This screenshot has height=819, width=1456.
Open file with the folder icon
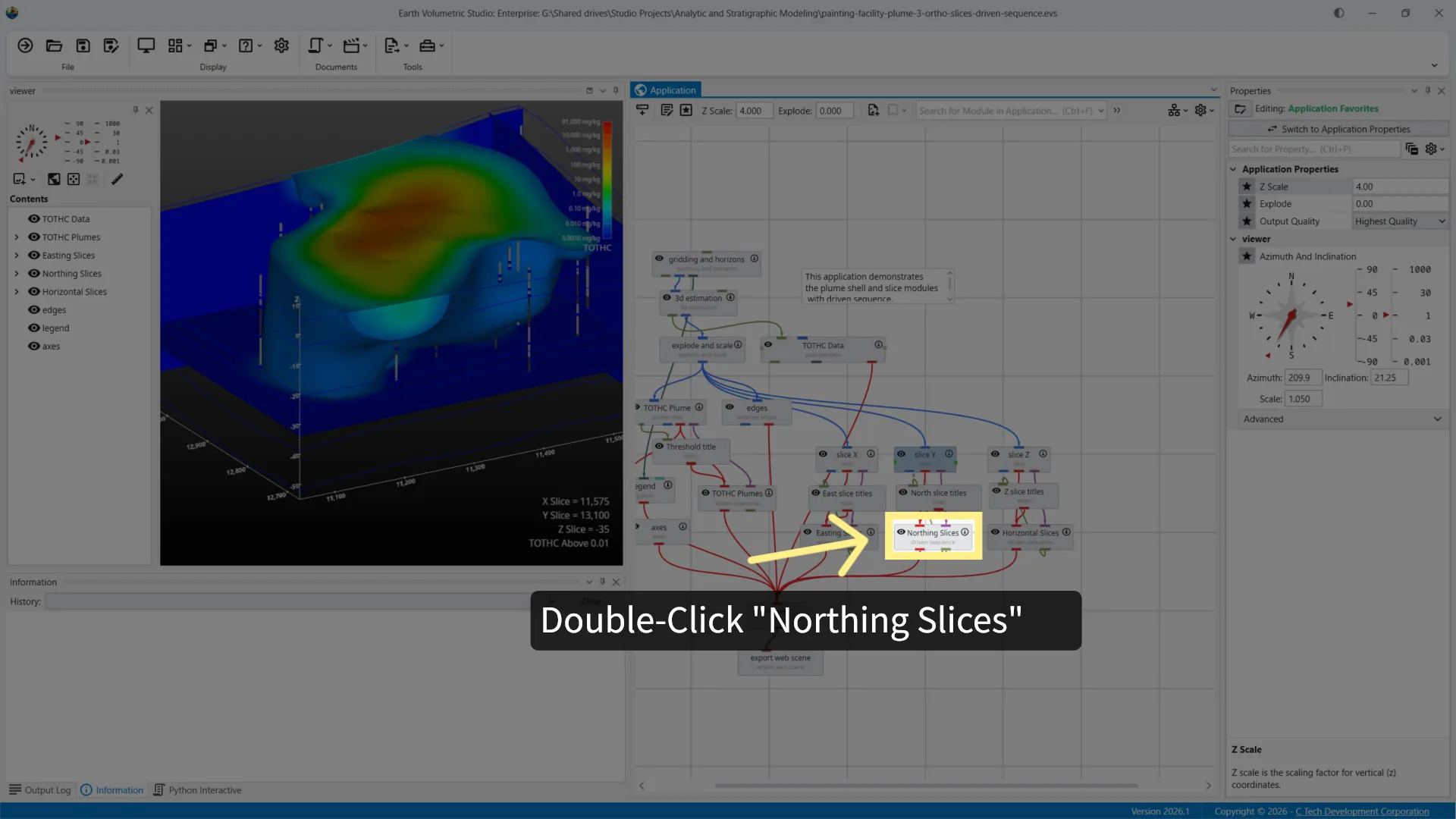click(54, 45)
